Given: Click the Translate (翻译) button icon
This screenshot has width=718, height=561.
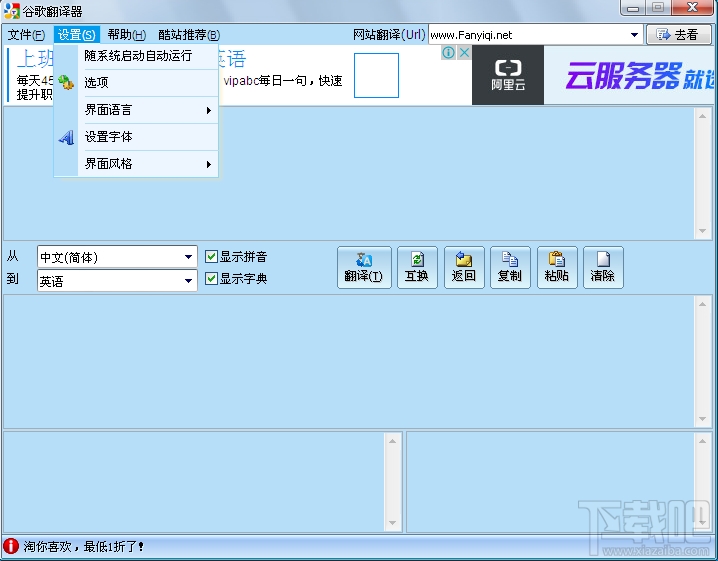Looking at the screenshot, I should point(364,260).
